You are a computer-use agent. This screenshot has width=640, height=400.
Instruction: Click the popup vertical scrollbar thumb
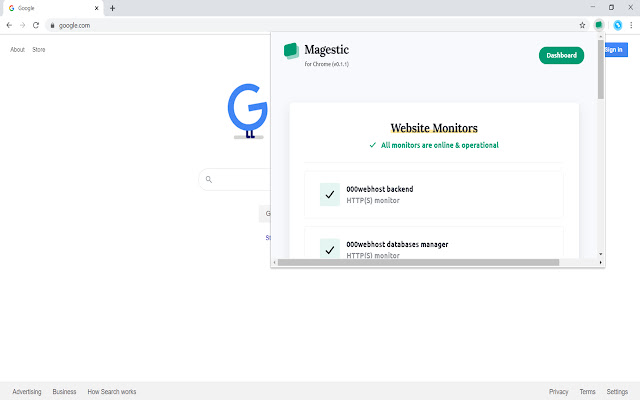(x=600, y=69)
